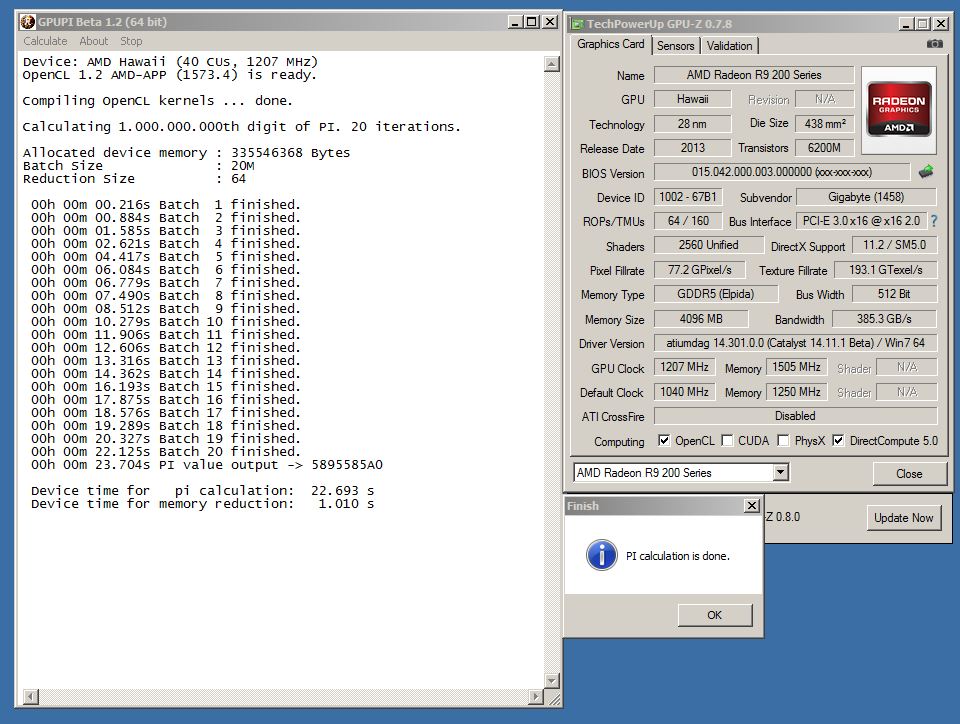Image resolution: width=960 pixels, height=724 pixels.
Task: Click the 'Compiling OpenCL kernels ... done.' line
Action: tap(158, 101)
